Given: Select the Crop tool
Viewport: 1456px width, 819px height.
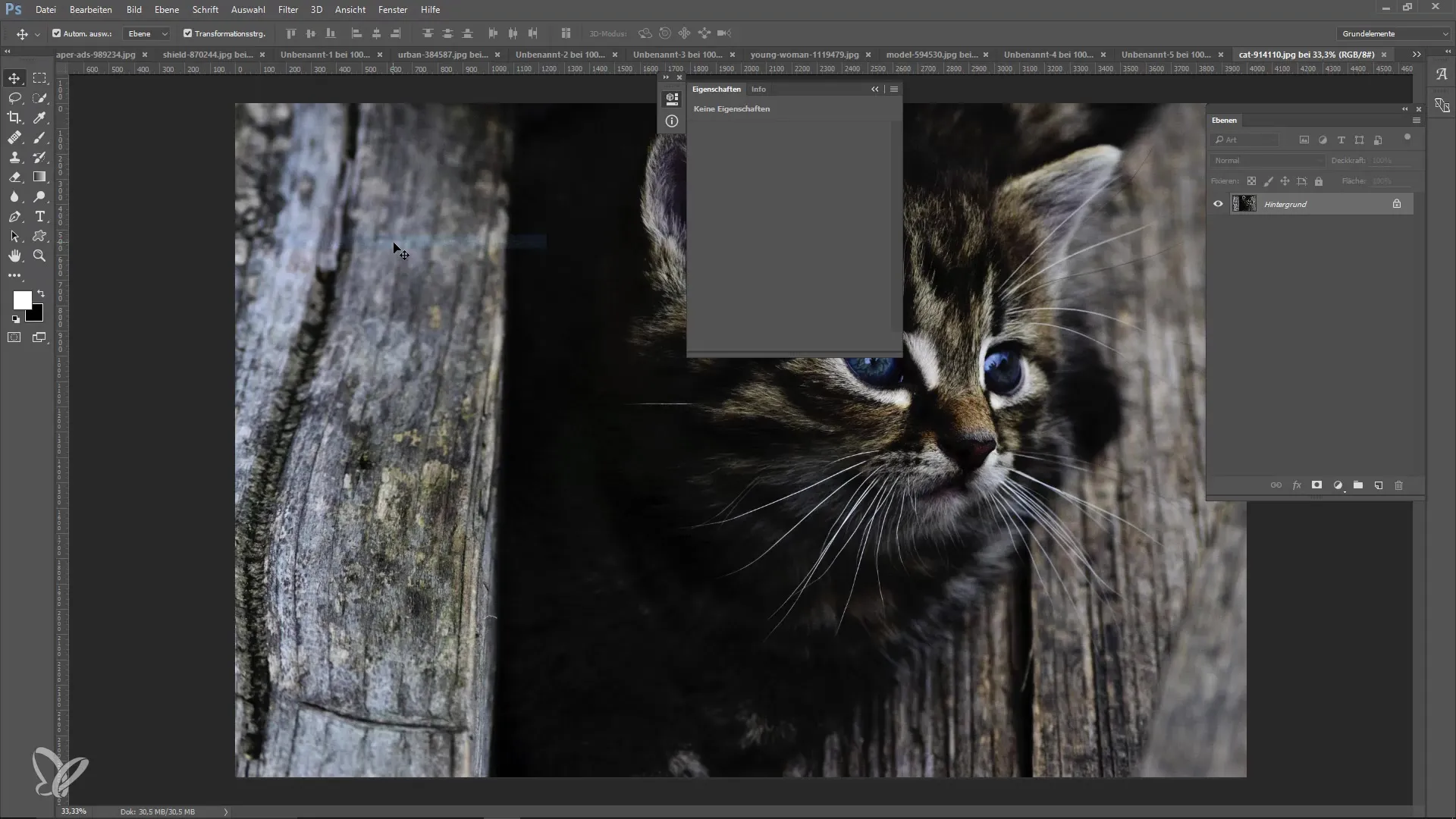Looking at the screenshot, I should (14, 118).
